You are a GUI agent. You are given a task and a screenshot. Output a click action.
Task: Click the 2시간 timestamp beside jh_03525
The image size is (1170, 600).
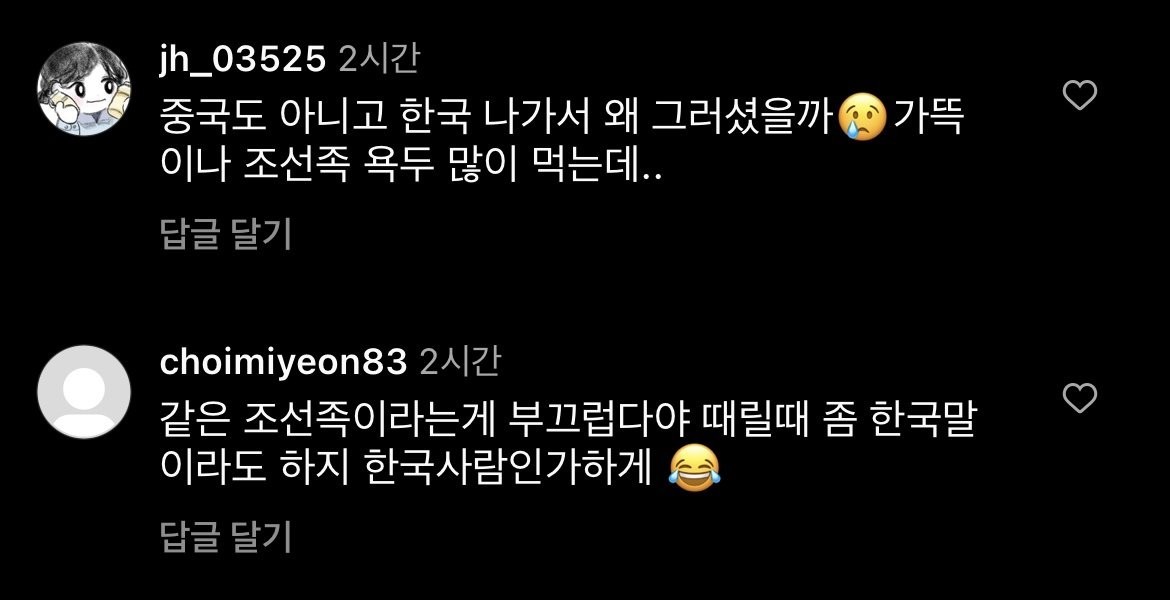tap(378, 60)
